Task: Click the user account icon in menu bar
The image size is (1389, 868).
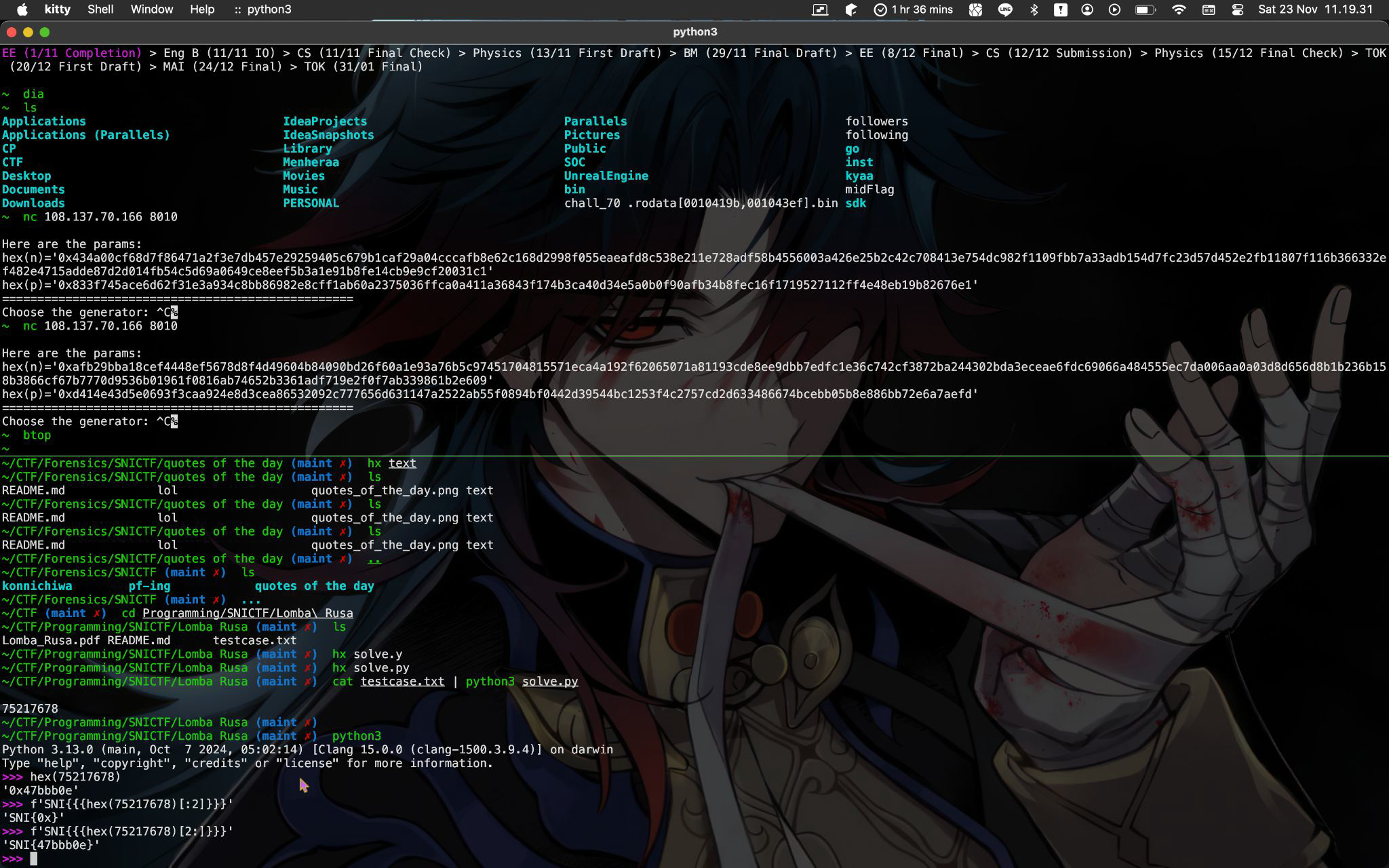Action: [x=1087, y=9]
